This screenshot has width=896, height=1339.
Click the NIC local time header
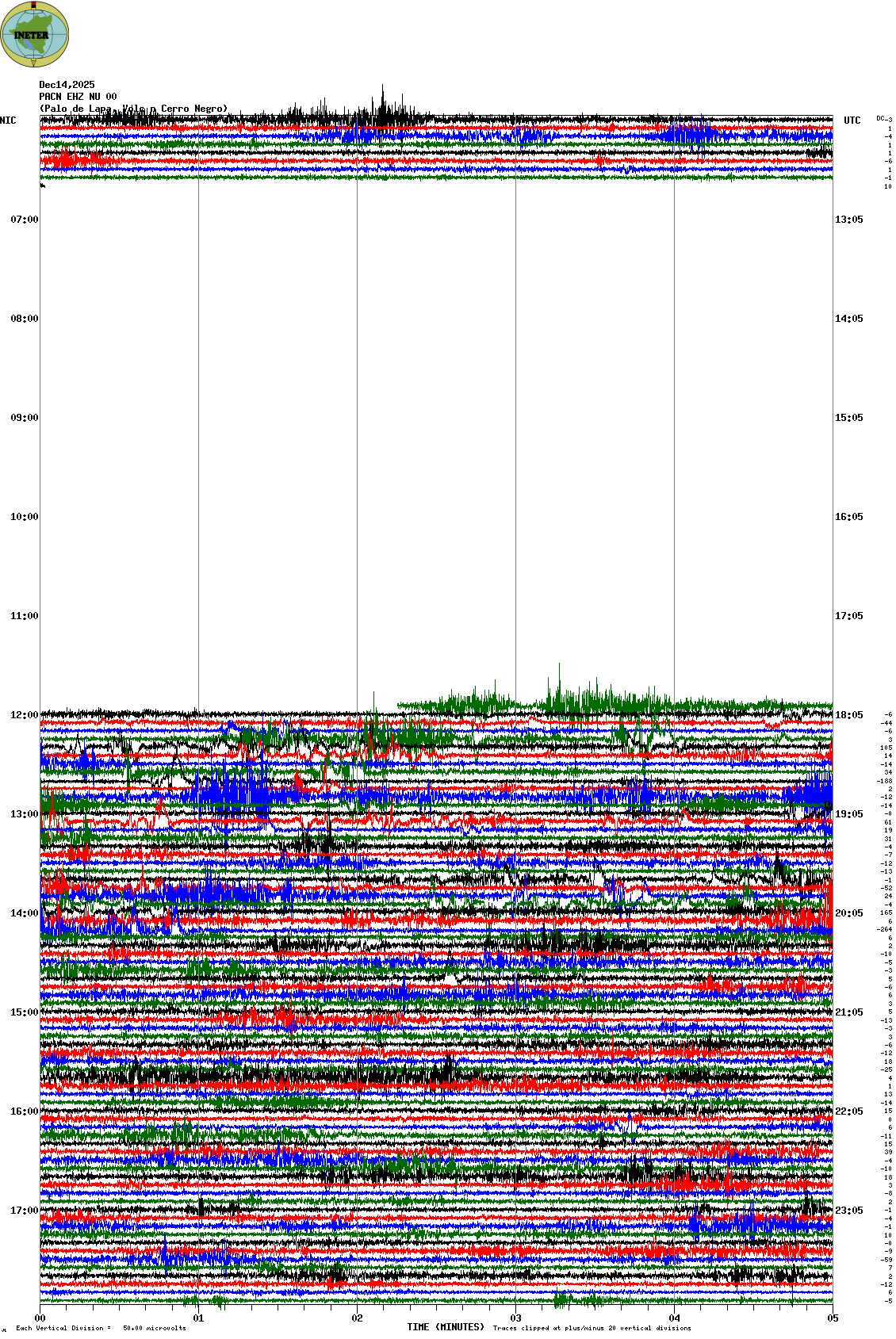(8, 121)
